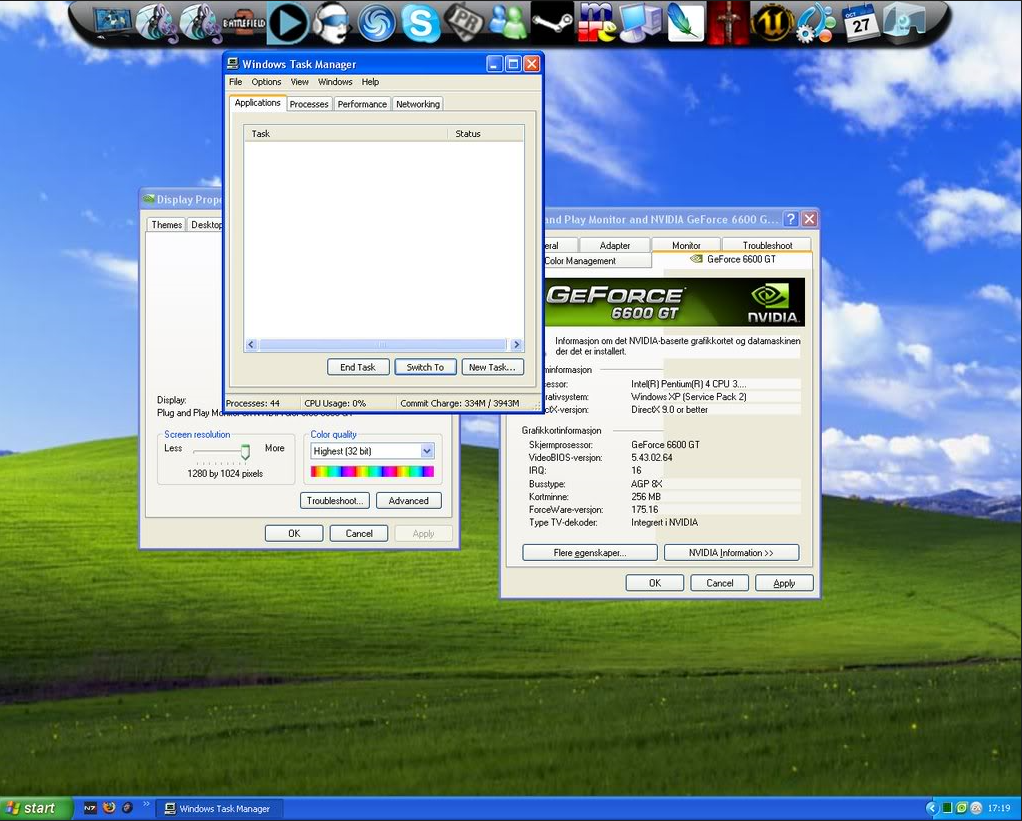Click OK in the NVIDIA dialog
Viewport: 1022px width, 821px height.
tap(655, 583)
